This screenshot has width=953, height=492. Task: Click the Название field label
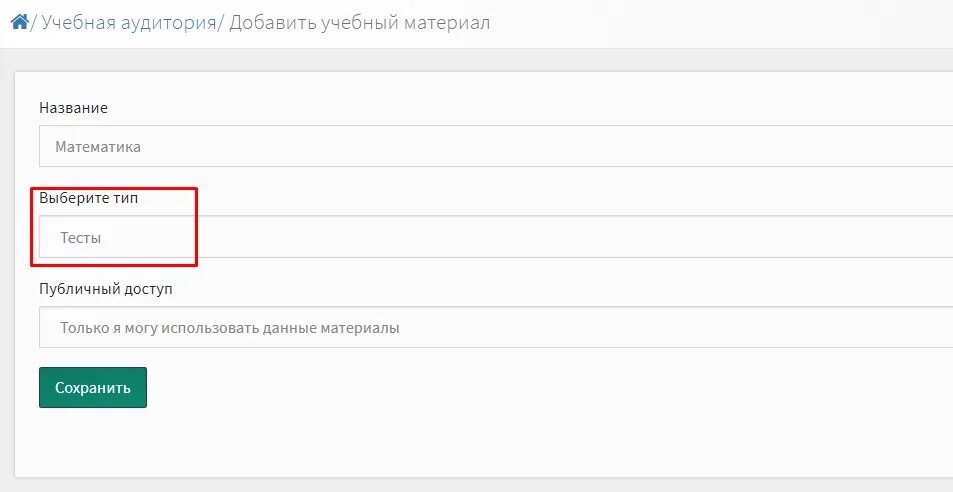pyautogui.click(x=73, y=107)
